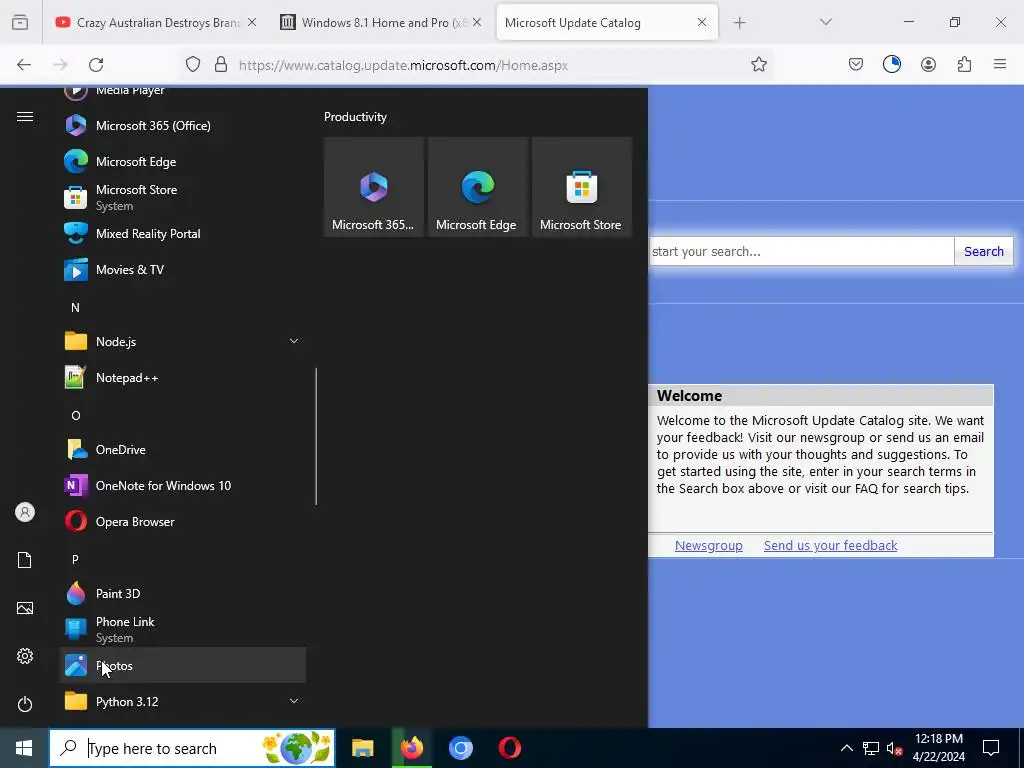Click the browser address bar URL
The width and height of the screenshot is (1024, 768).
[404, 65]
